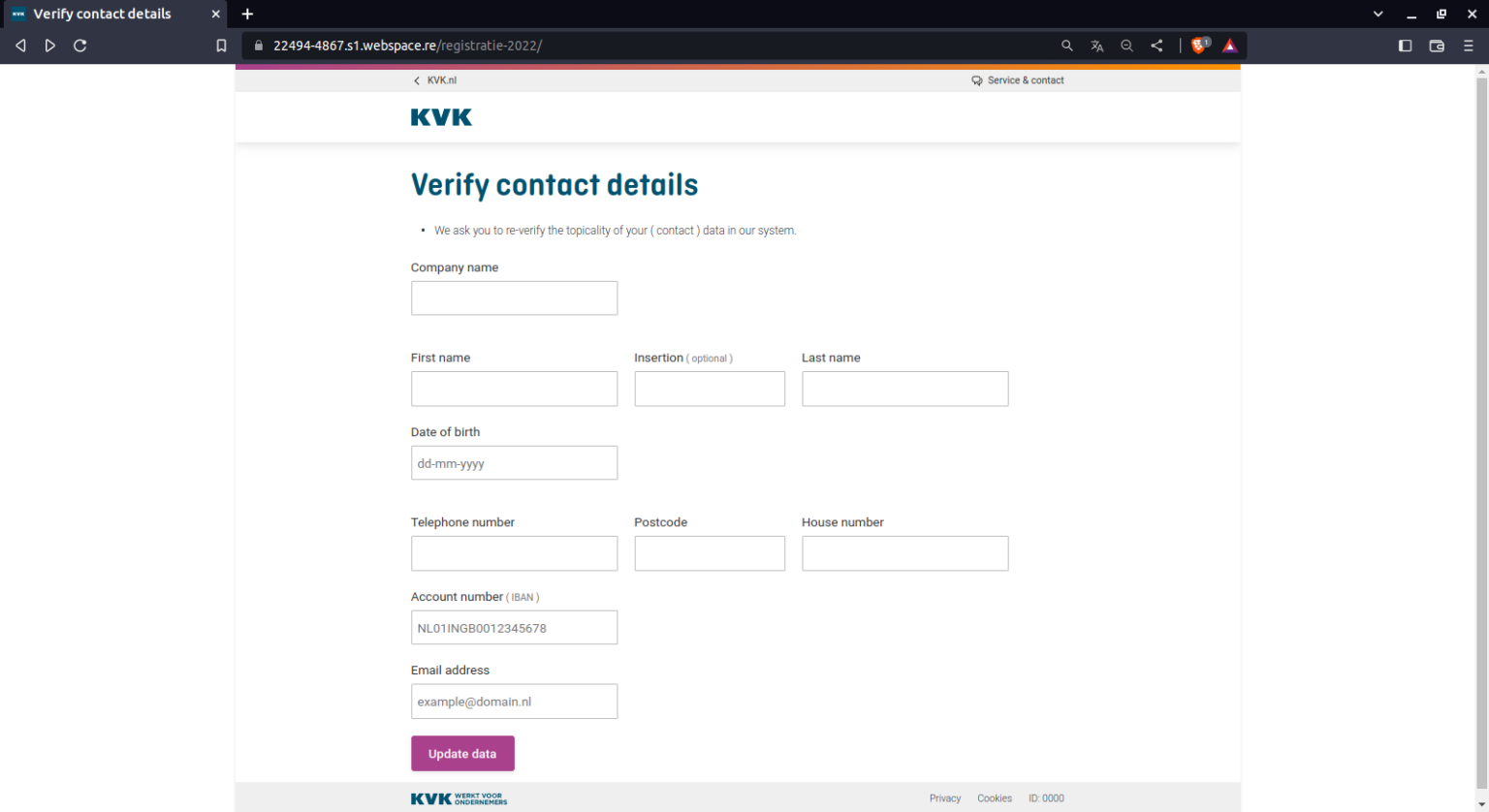Image resolution: width=1489 pixels, height=812 pixels.
Task: Toggle the browser sidebar
Action: [x=1405, y=45]
